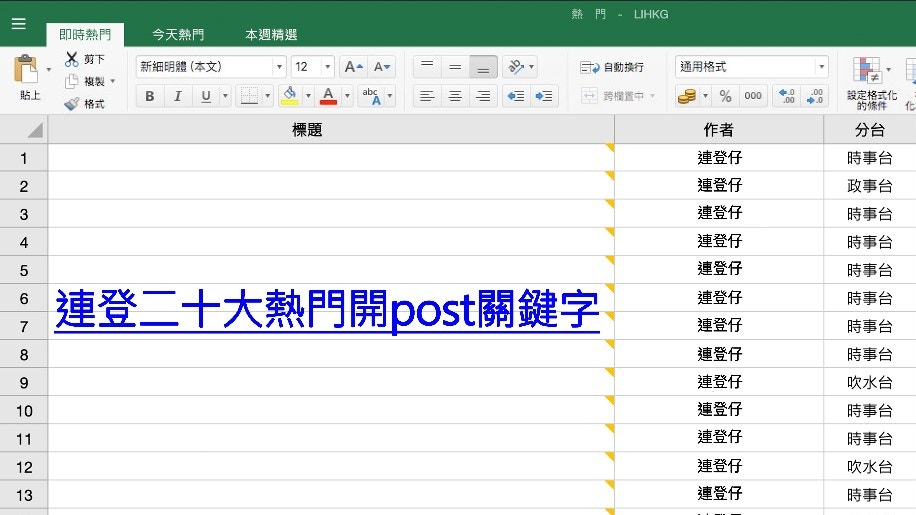The image size is (916, 515).
Task: Toggle bold formatting
Action: click(150, 96)
